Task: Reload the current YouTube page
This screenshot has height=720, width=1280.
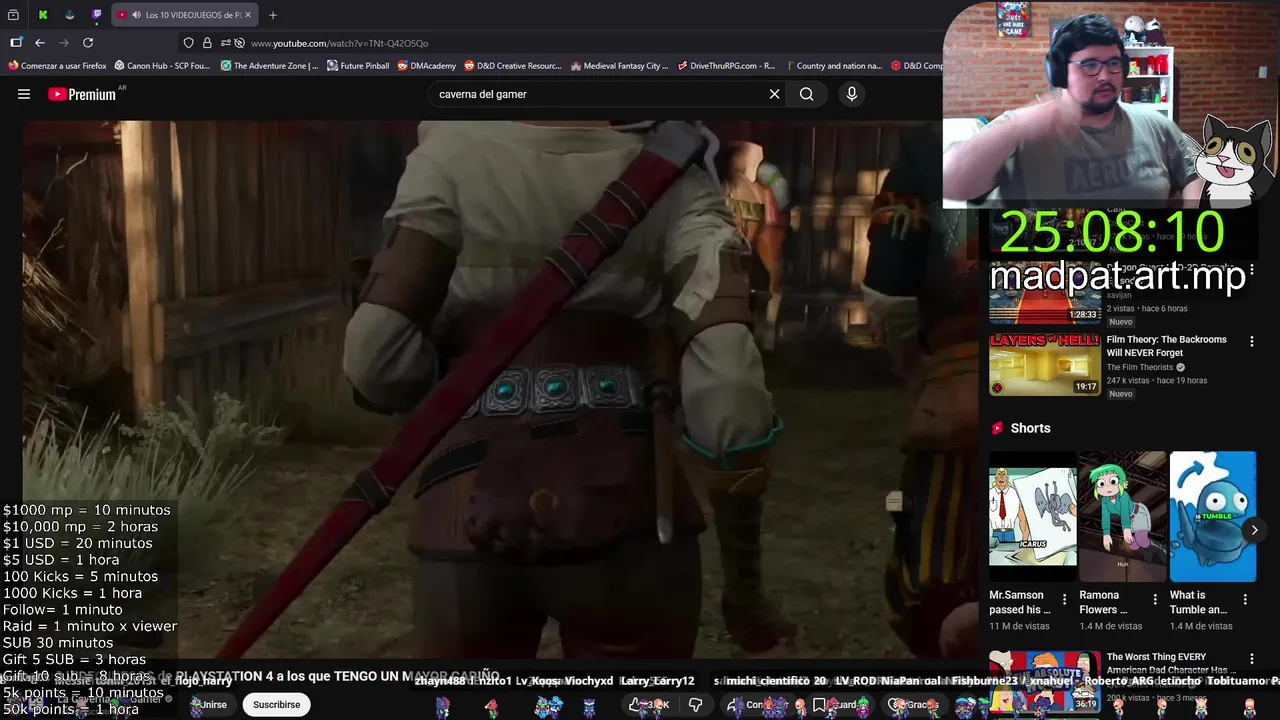Action: [x=88, y=43]
